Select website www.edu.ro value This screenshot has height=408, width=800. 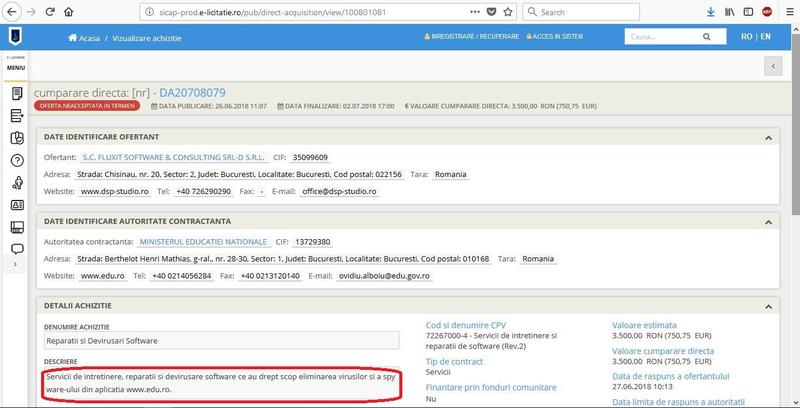[x=103, y=276]
